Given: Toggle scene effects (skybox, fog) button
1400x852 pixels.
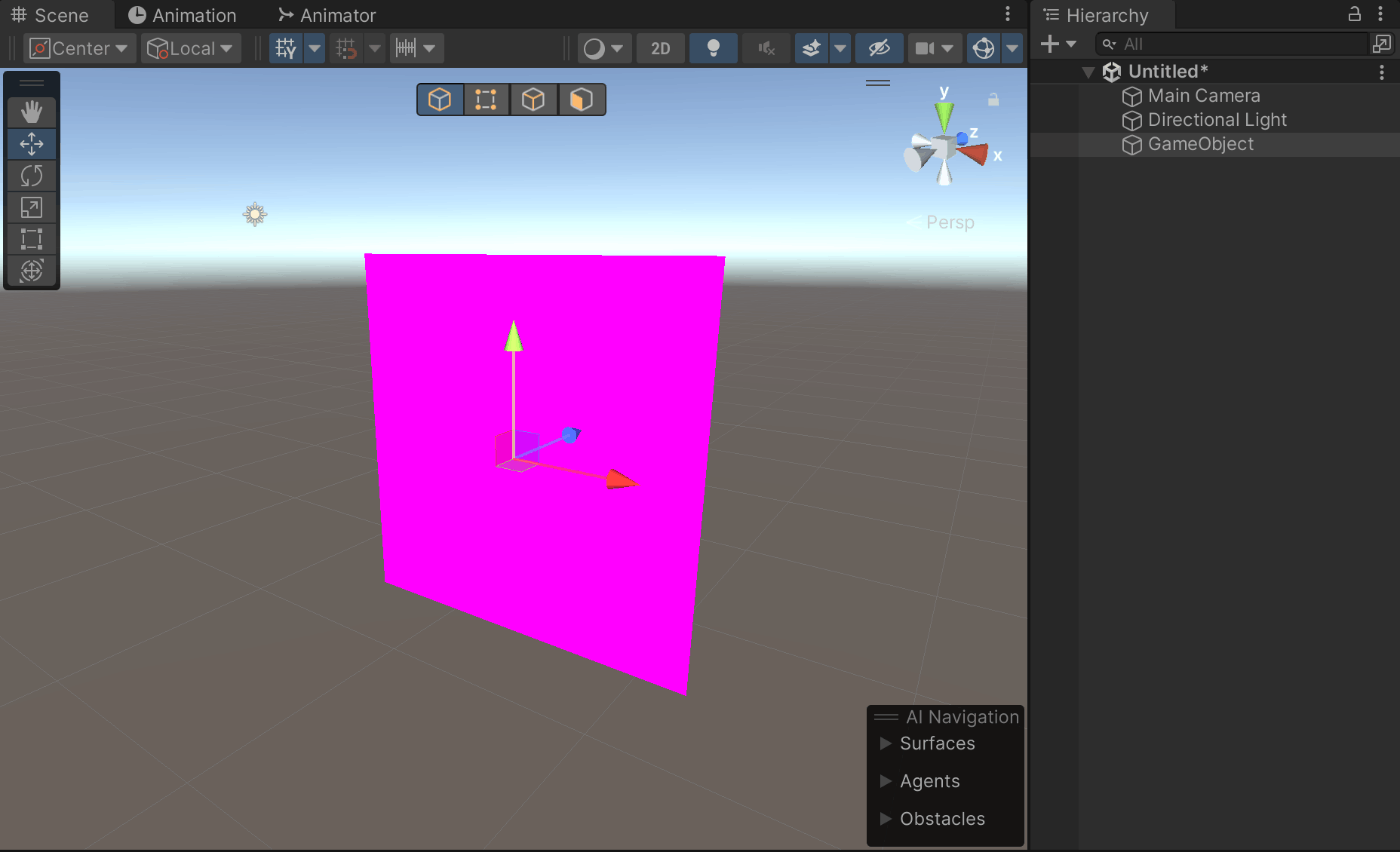Looking at the screenshot, I should (x=812, y=48).
